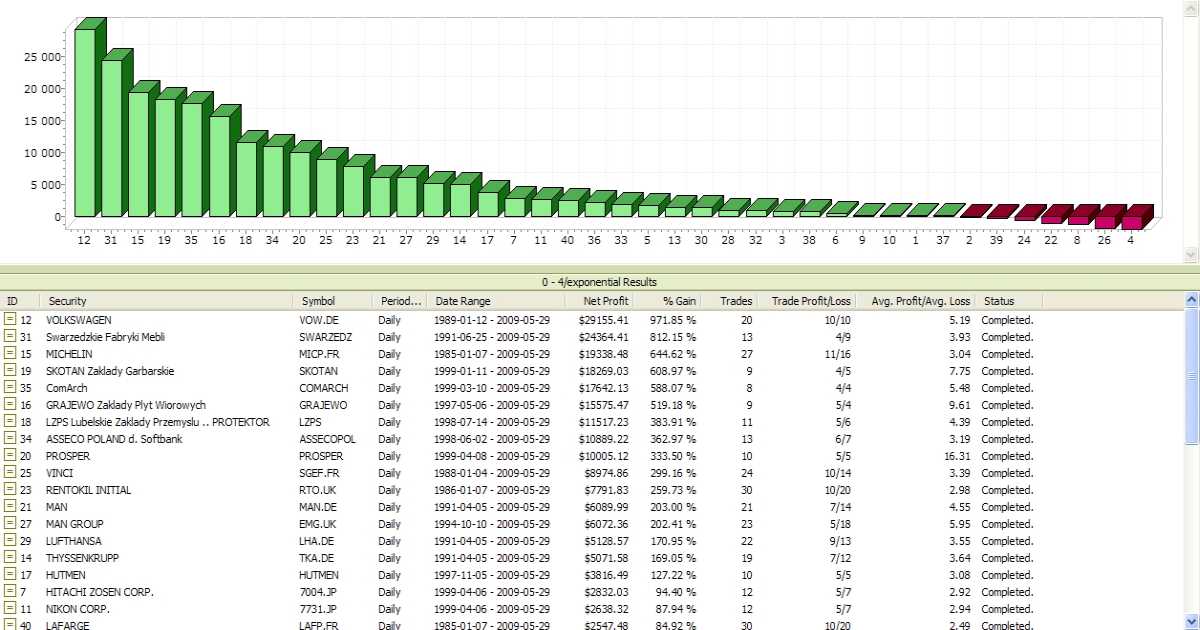Click the row icon for NIKON CORP.
Screen dimensions: 1200x630
(11, 609)
